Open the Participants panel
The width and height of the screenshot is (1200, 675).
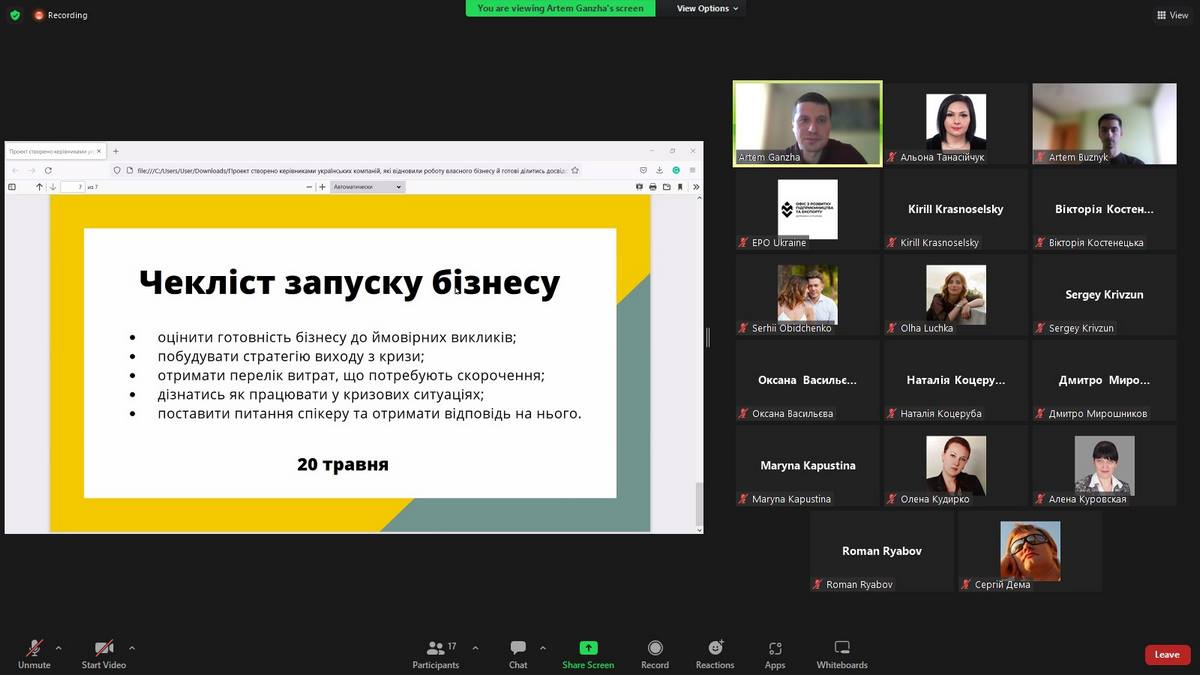pos(436,654)
